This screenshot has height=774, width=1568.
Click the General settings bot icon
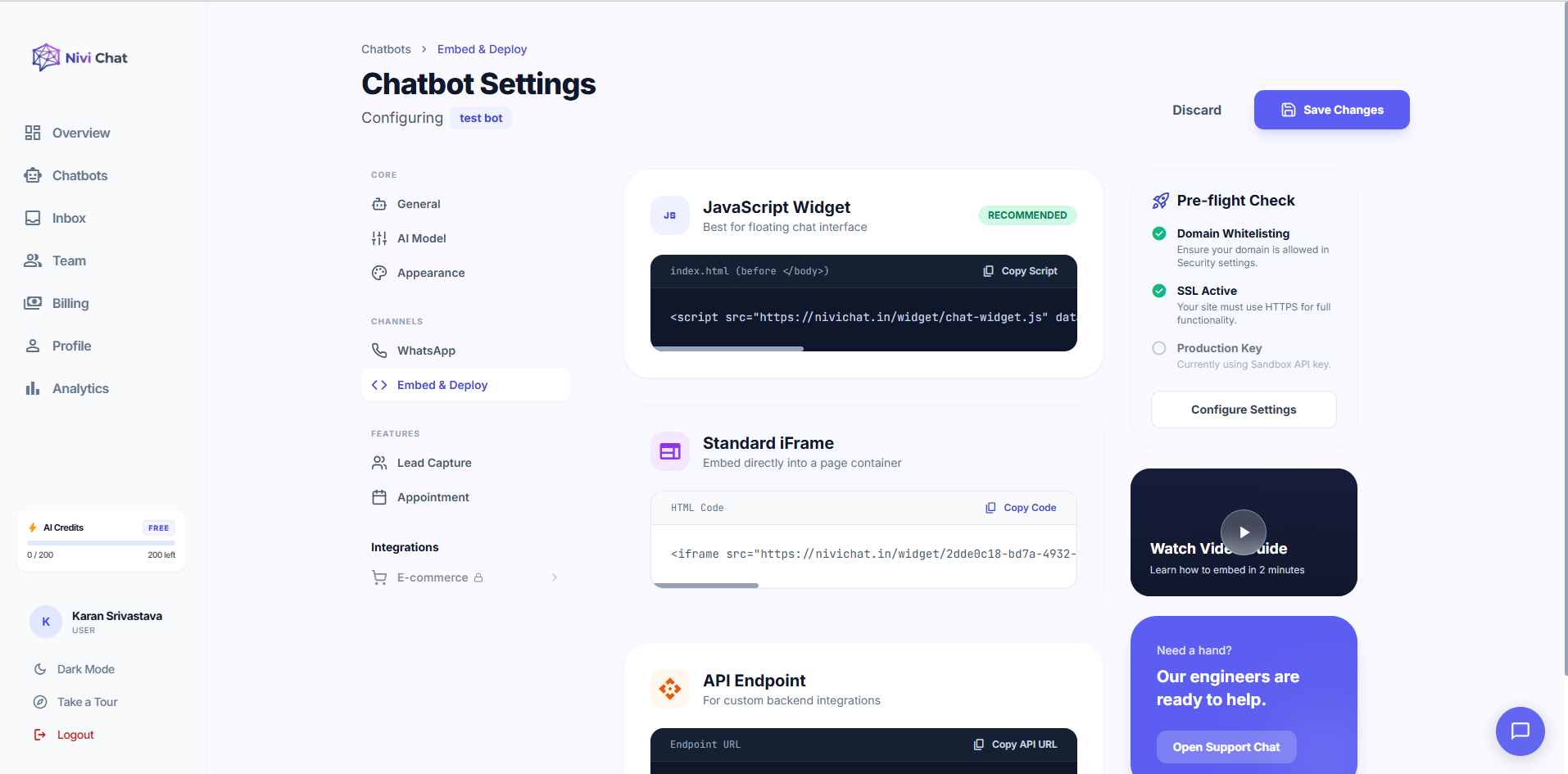(x=379, y=204)
